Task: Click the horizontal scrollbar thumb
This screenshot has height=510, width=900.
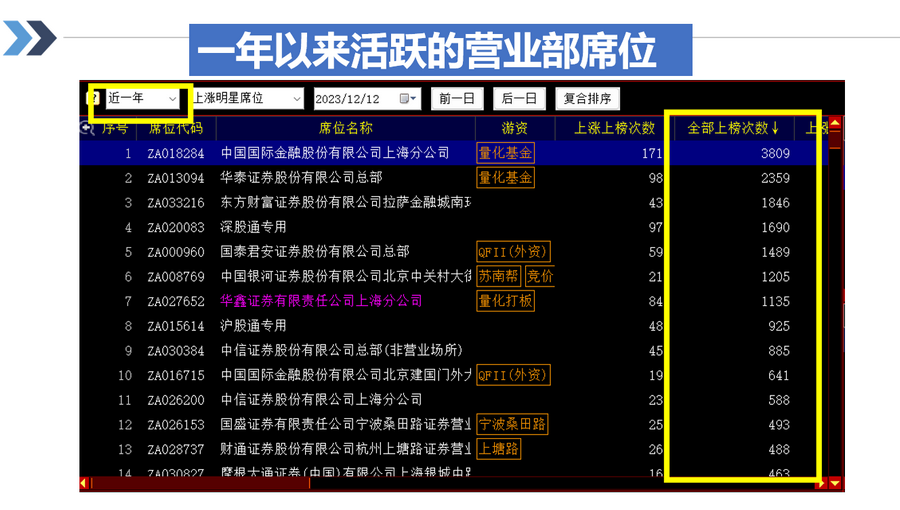Action: point(200,484)
